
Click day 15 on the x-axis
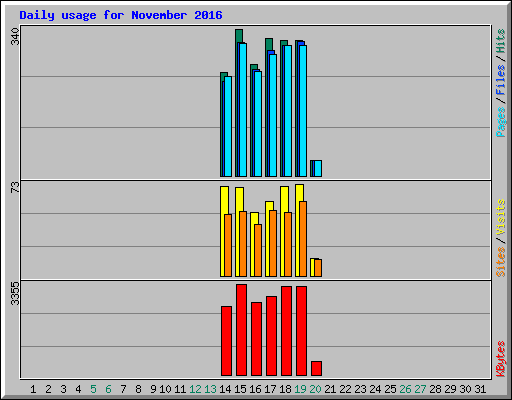[240, 389]
